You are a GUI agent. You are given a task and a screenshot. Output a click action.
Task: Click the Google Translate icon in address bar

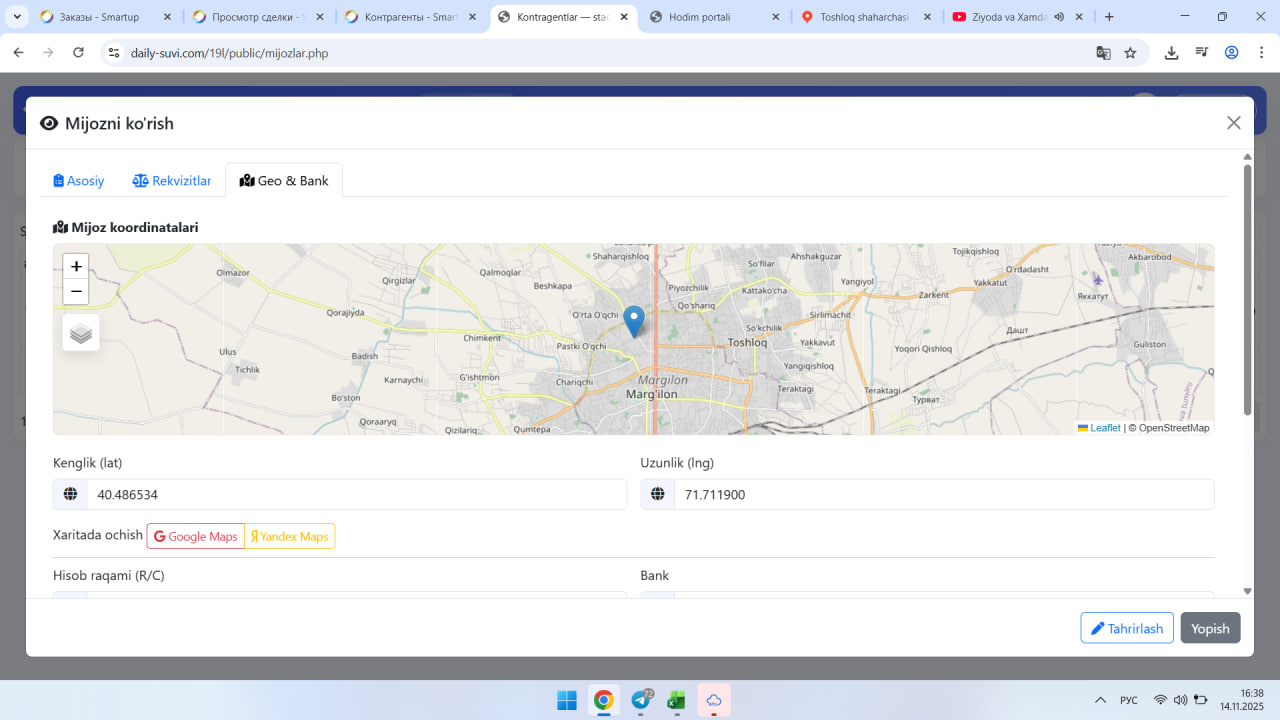coord(1103,53)
